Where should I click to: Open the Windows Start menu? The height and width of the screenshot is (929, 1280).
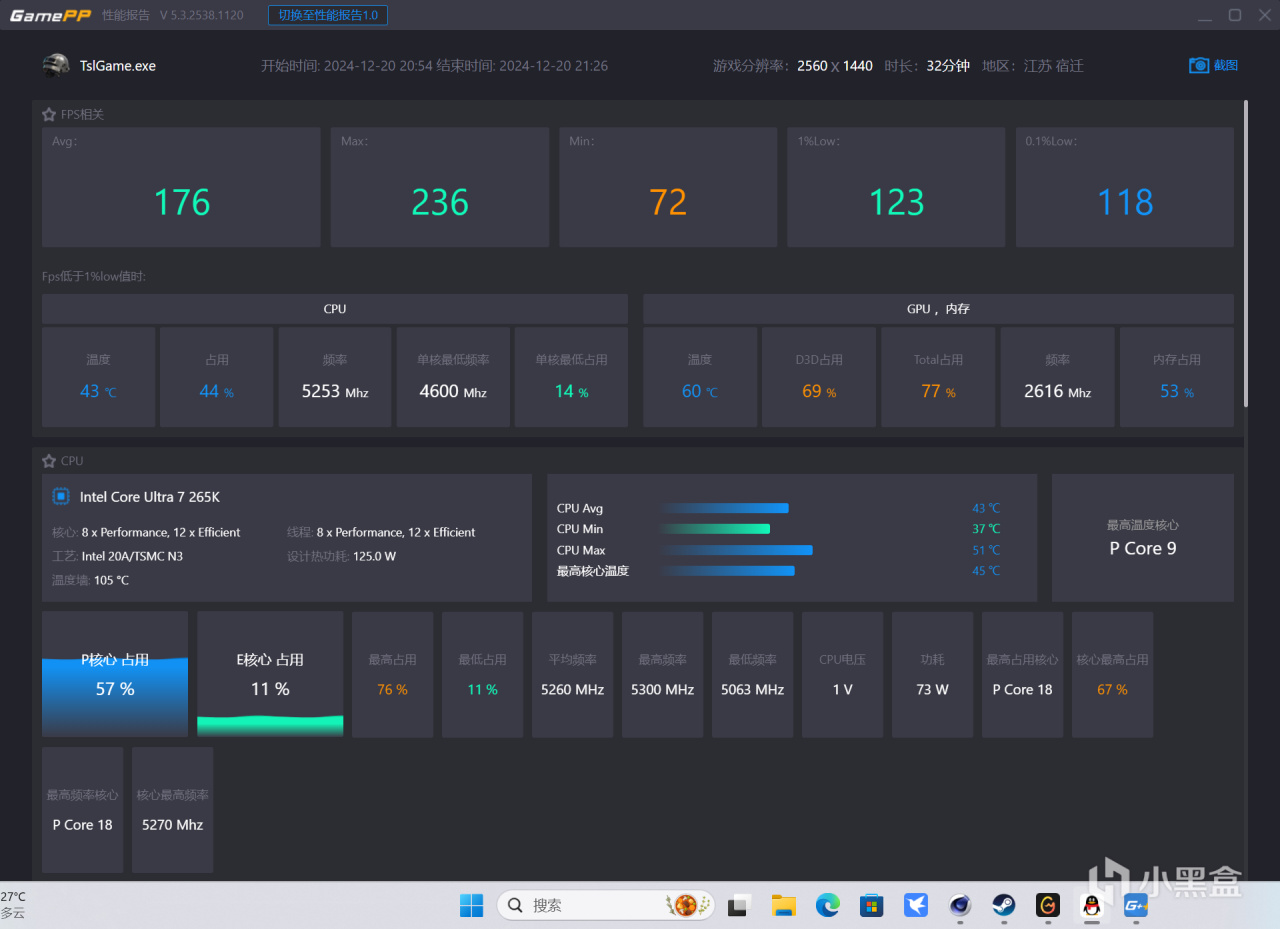point(471,905)
